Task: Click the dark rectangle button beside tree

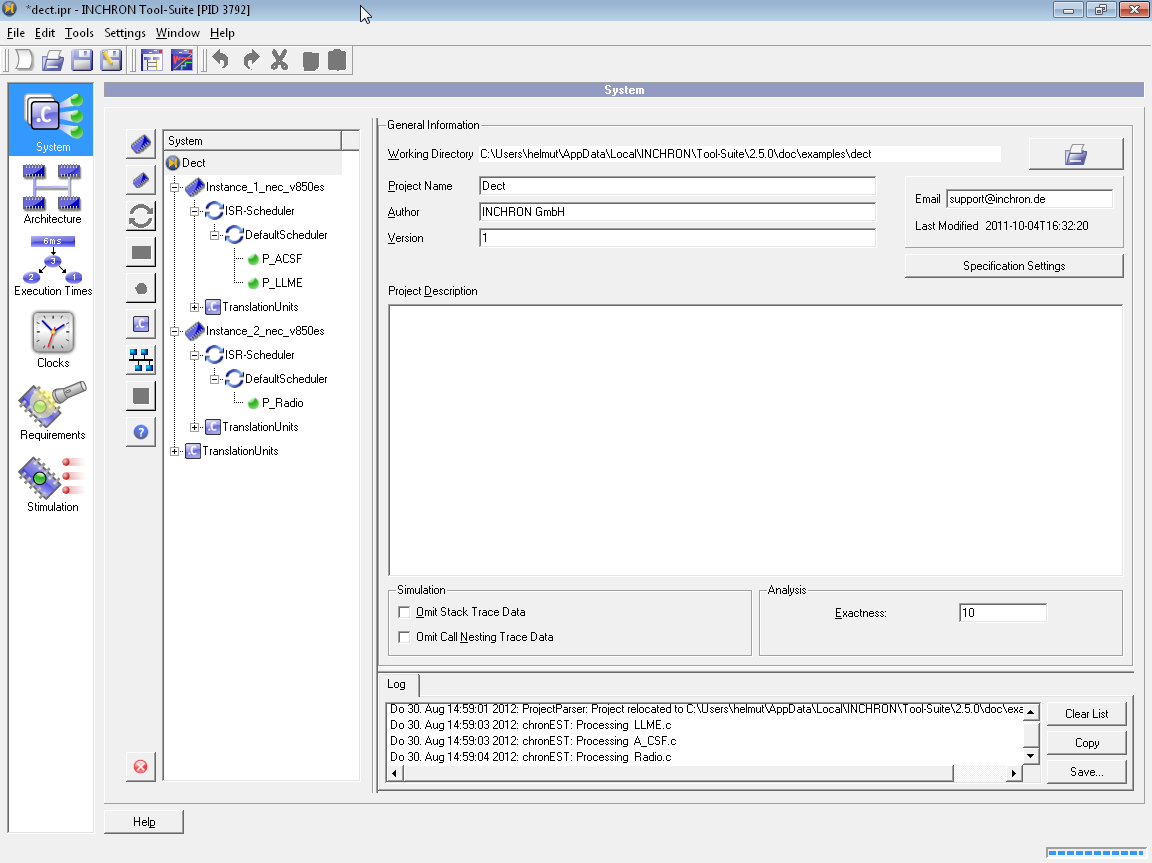Action: (x=141, y=252)
